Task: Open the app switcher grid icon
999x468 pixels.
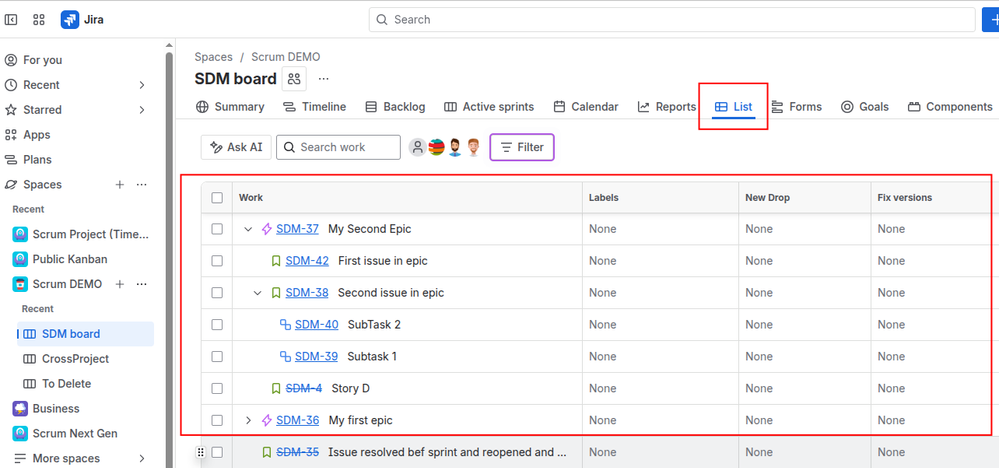Action: pyautogui.click(x=39, y=20)
